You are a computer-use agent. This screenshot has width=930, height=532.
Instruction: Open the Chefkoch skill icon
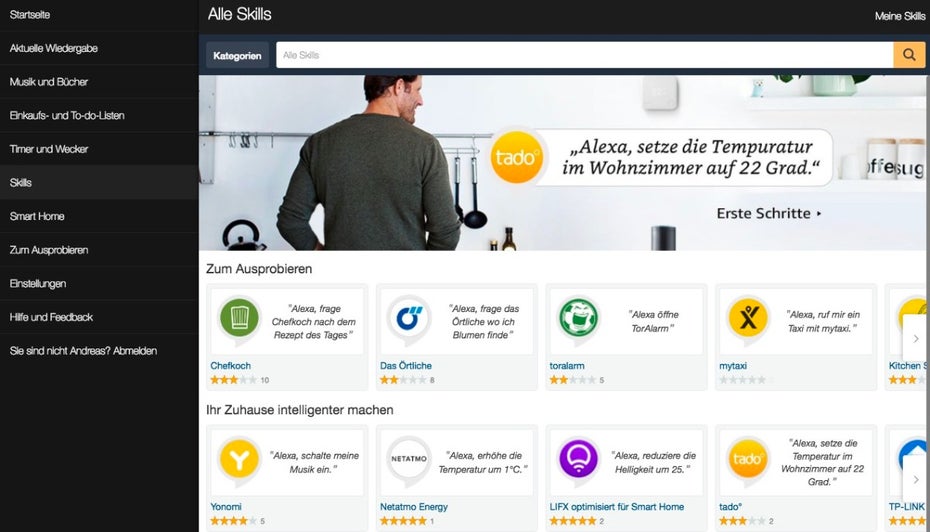coord(239,318)
